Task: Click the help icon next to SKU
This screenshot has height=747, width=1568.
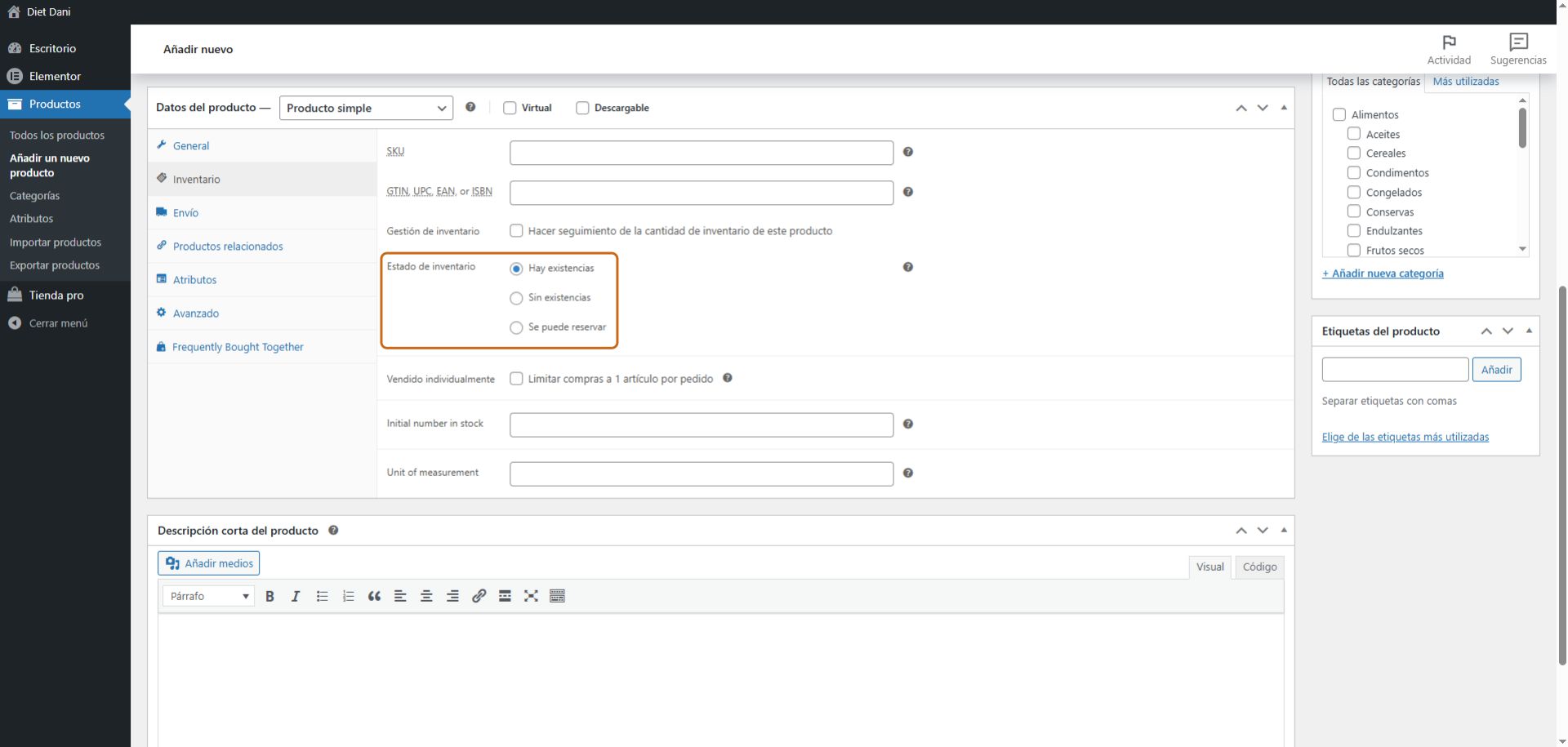Action: (907, 152)
